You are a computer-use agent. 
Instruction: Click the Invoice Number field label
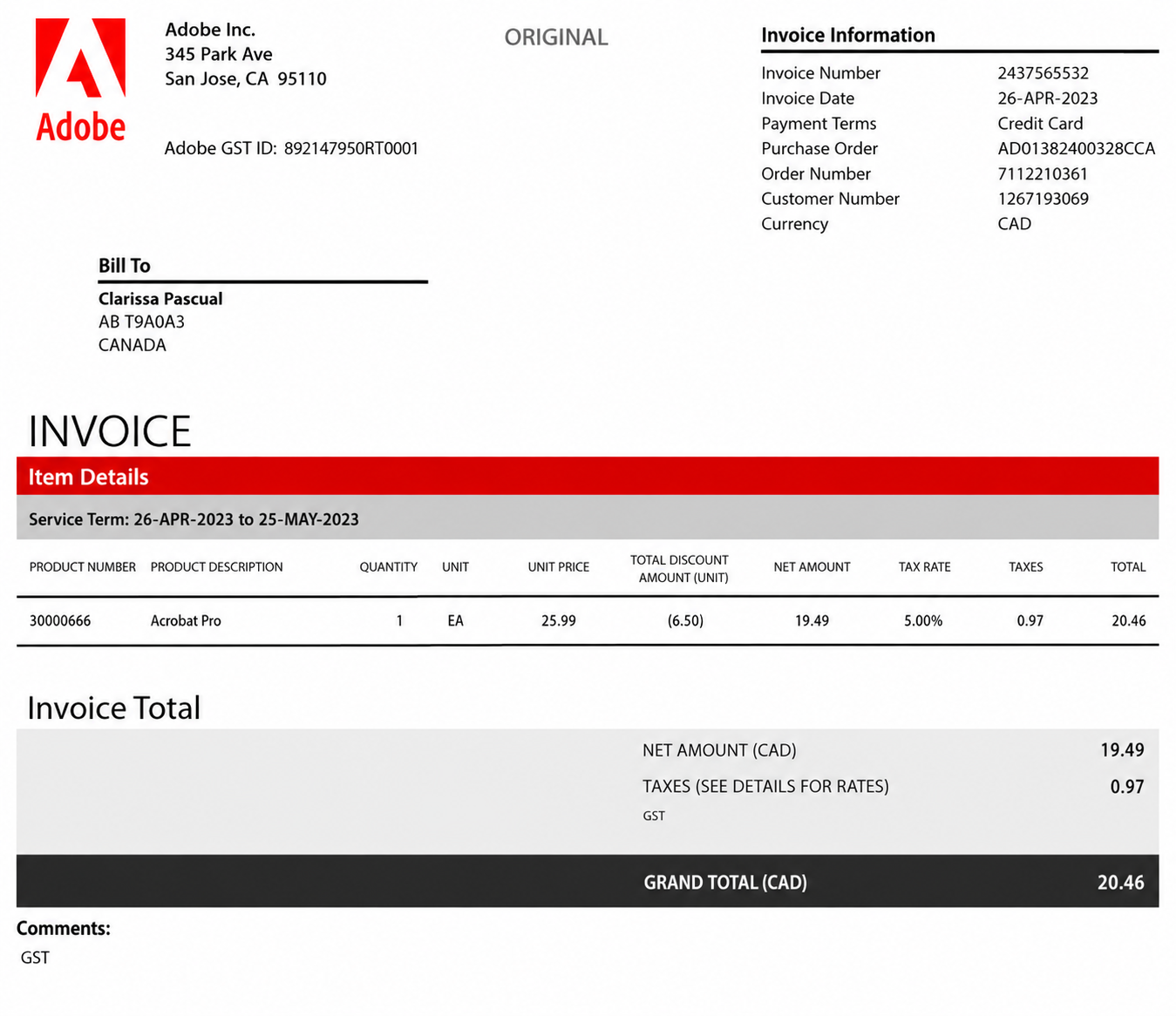(820, 73)
